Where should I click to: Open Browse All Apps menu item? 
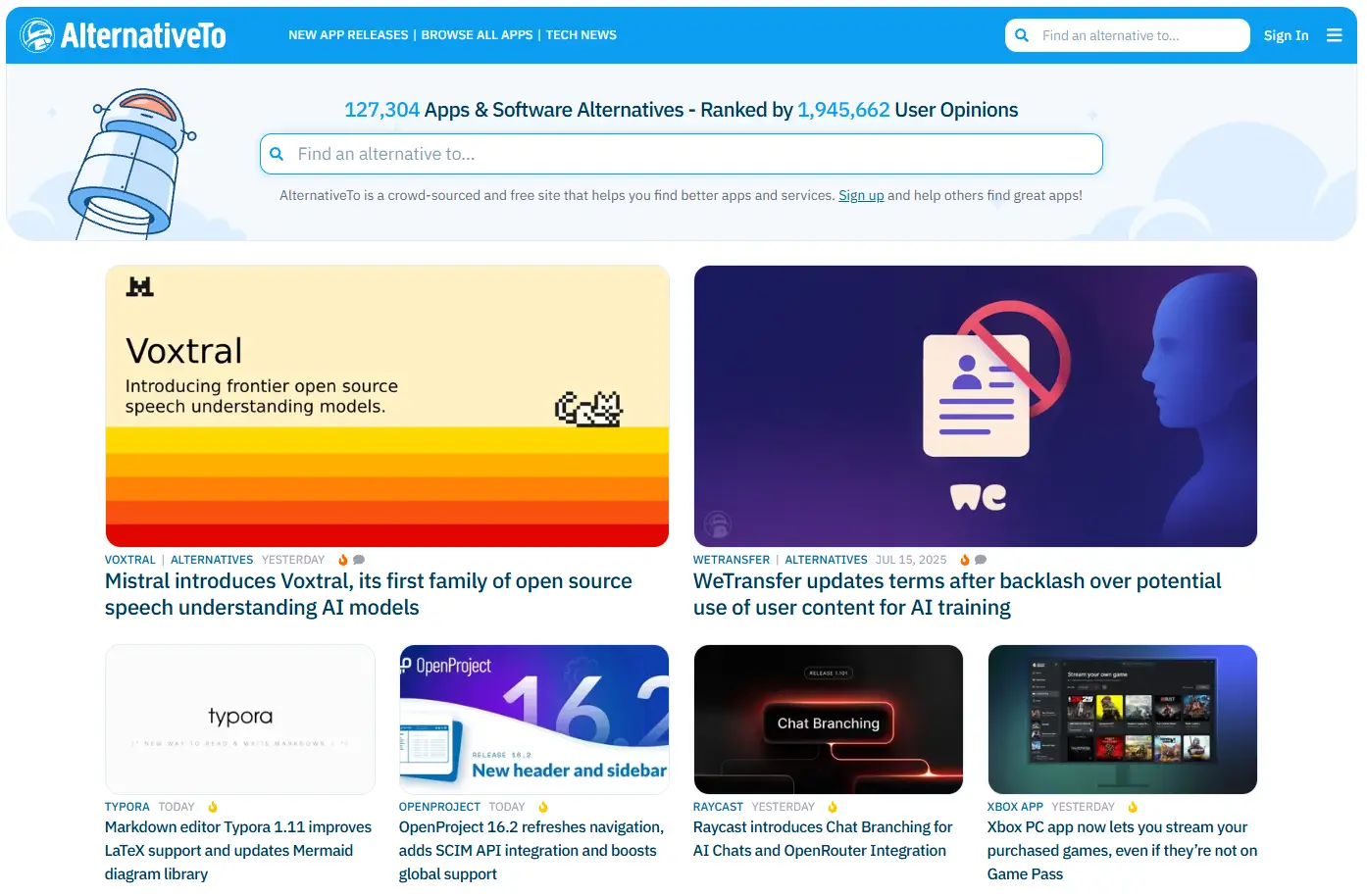pyautogui.click(x=477, y=35)
